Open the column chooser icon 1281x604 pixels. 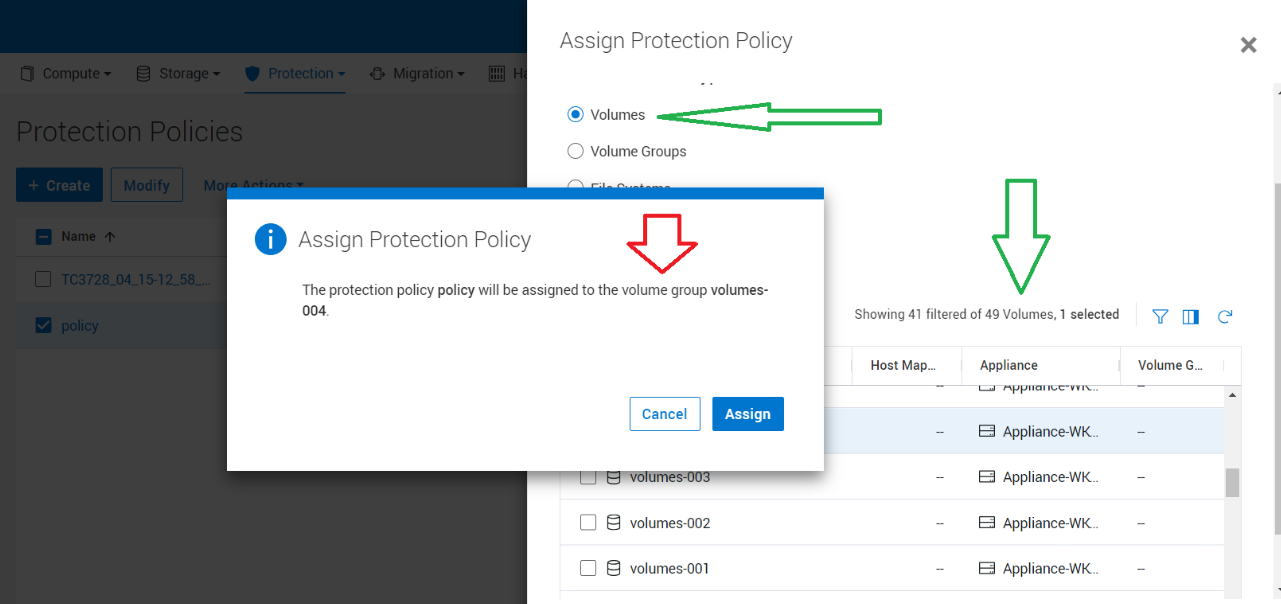[x=1190, y=316]
